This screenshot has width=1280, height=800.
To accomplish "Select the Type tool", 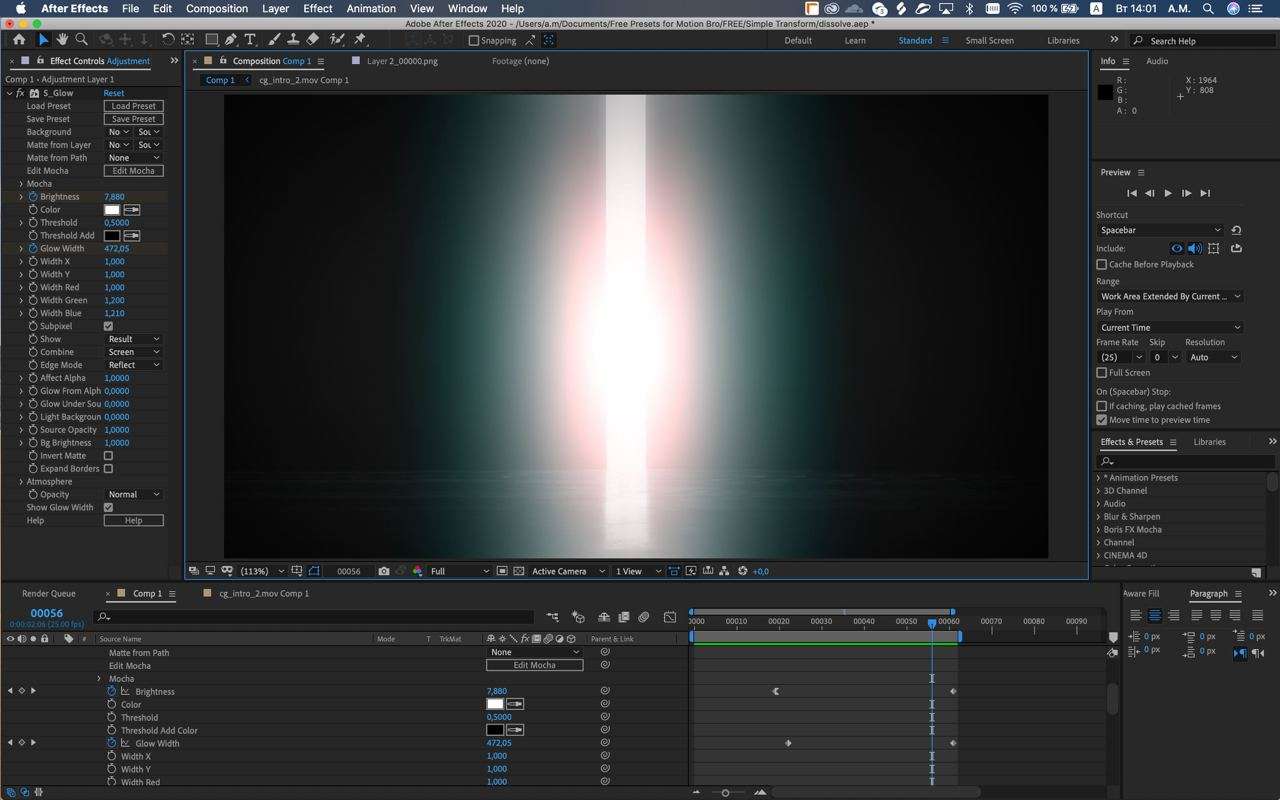I will tap(250, 40).
